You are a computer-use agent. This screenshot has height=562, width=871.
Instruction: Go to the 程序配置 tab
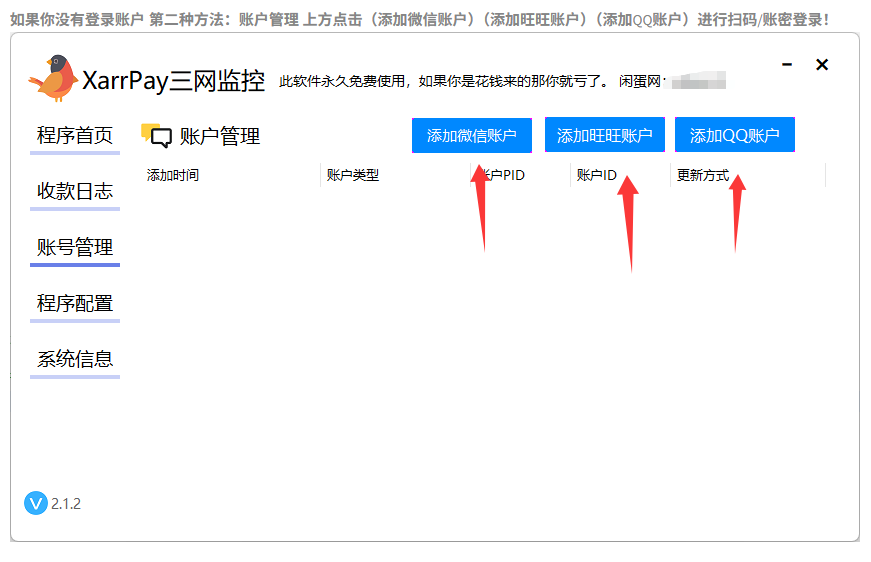coord(75,304)
